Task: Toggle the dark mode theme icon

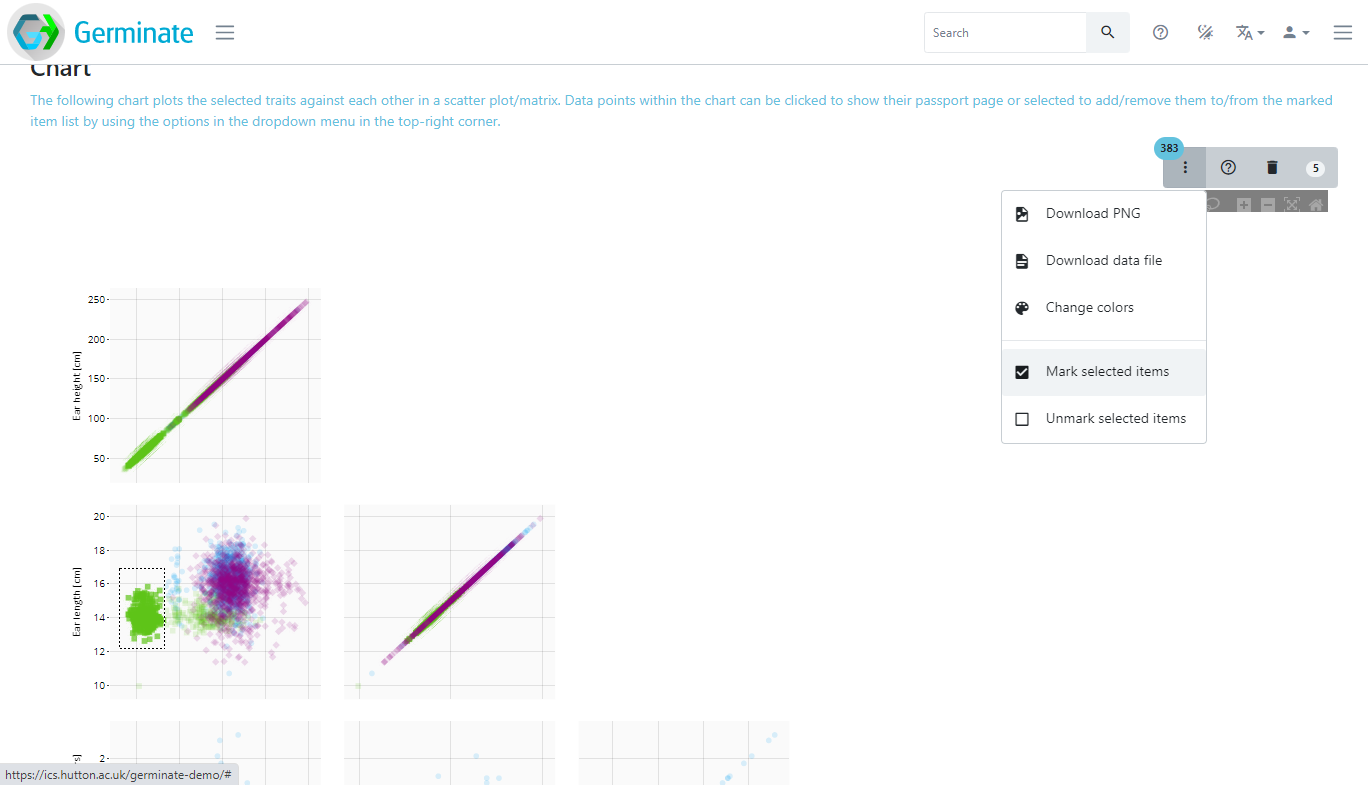Action: [x=1206, y=33]
